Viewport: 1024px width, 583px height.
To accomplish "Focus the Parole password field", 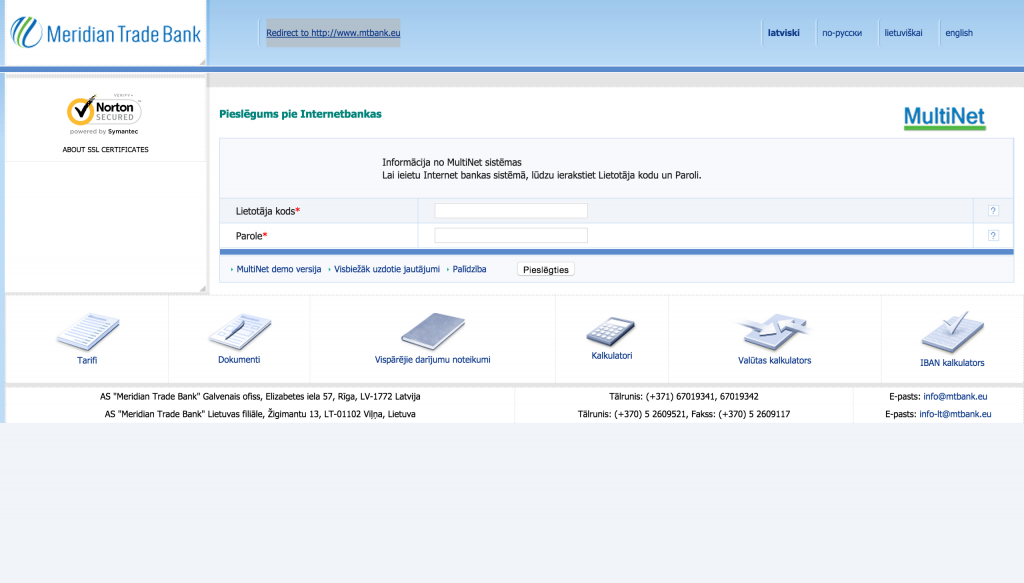I will coord(511,236).
